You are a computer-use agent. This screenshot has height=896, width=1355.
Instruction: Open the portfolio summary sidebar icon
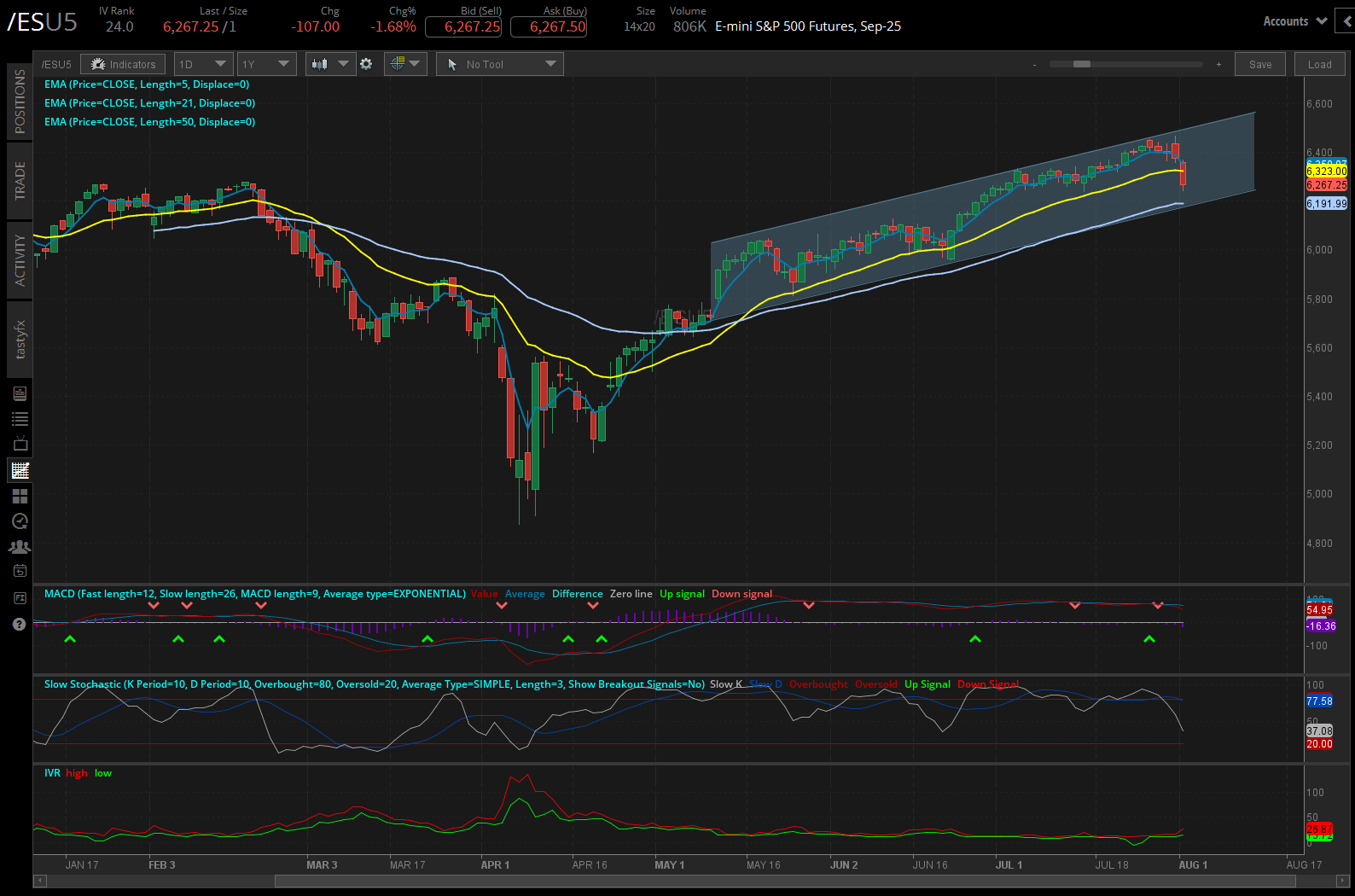tap(20, 393)
